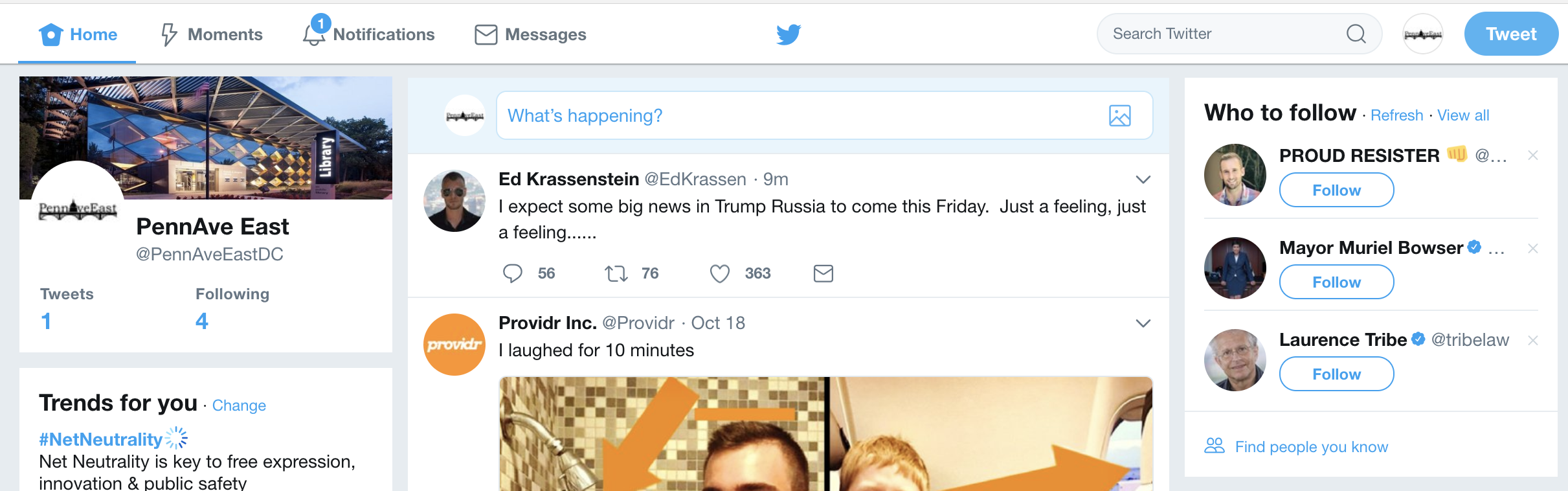Screen dimensions: 1568x491
Task: Add a photo to the tweet
Action: pyautogui.click(x=1119, y=115)
